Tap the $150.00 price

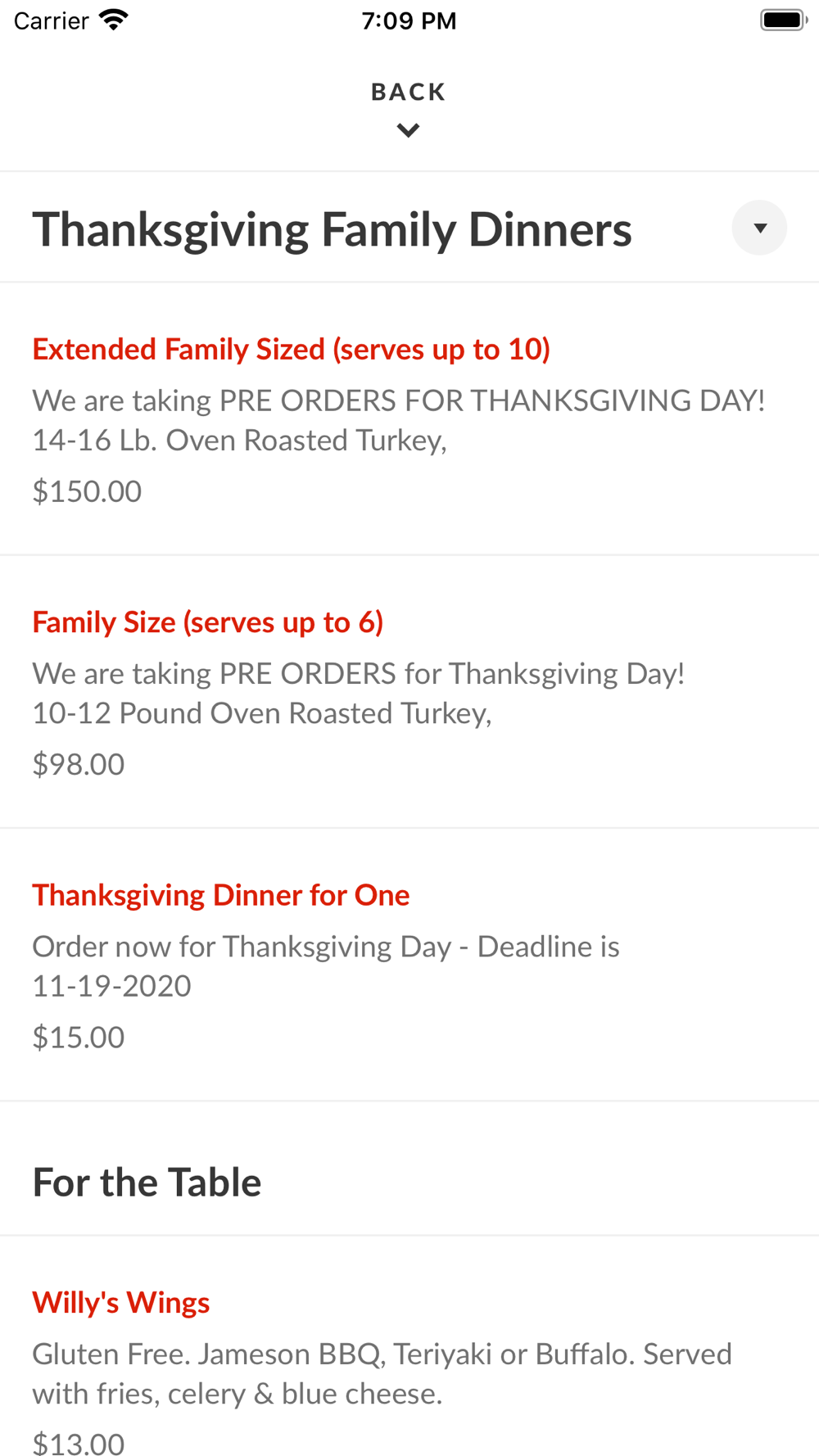tap(87, 491)
